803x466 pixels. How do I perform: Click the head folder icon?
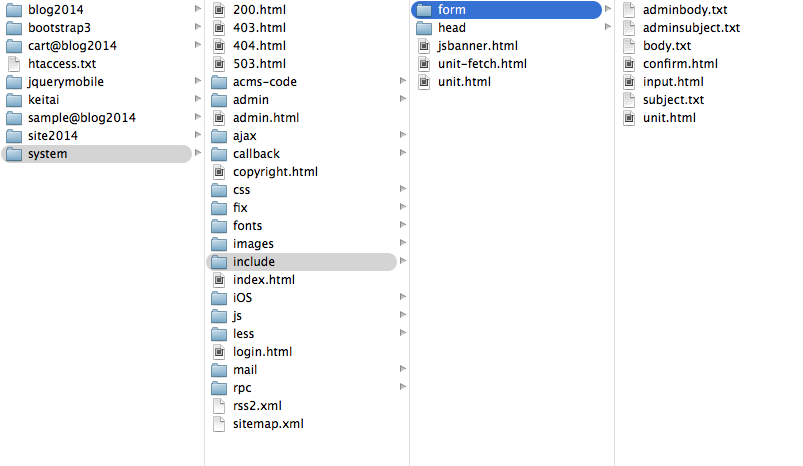pos(424,28)
